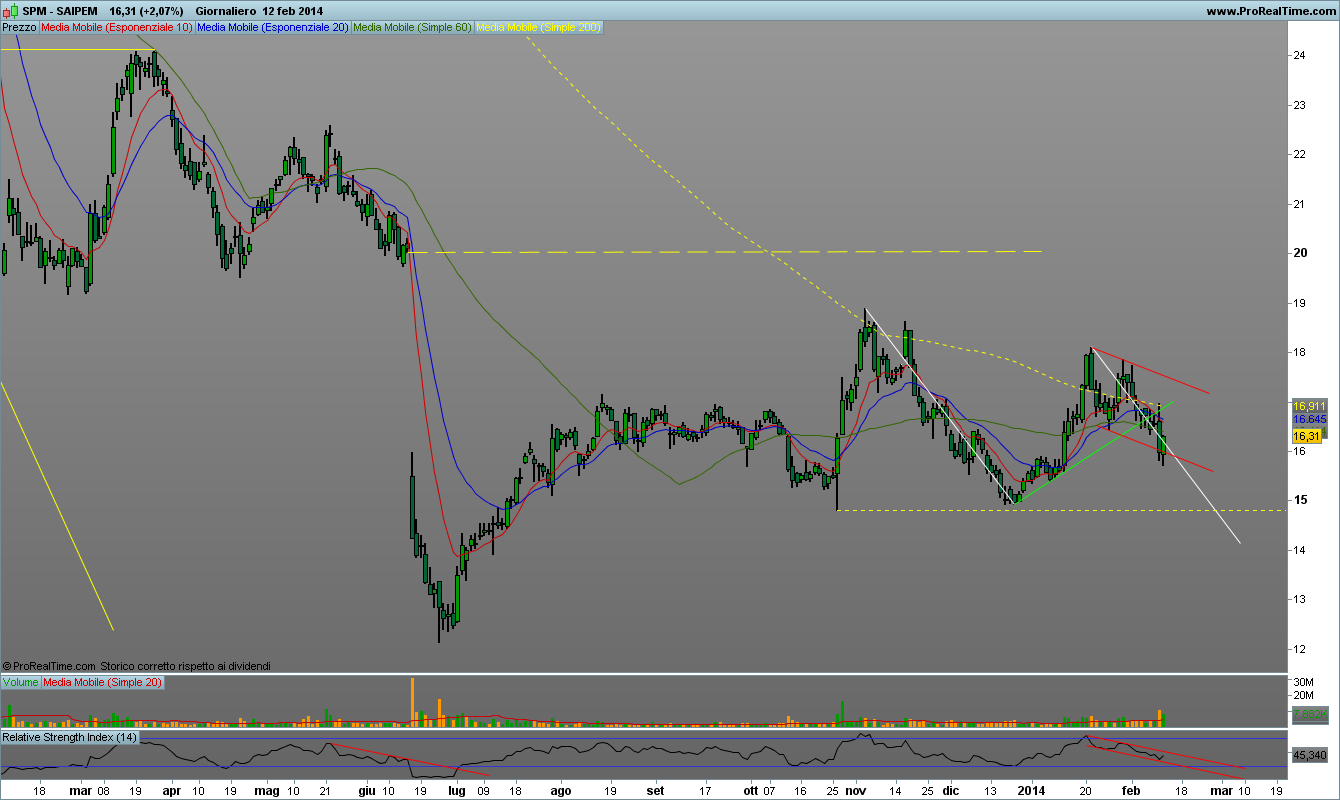The height and width of the screenshot is (800, 1340).
Task: Click the candlestick chart-type icon beside SPM
Action: [x=10, y=10]
